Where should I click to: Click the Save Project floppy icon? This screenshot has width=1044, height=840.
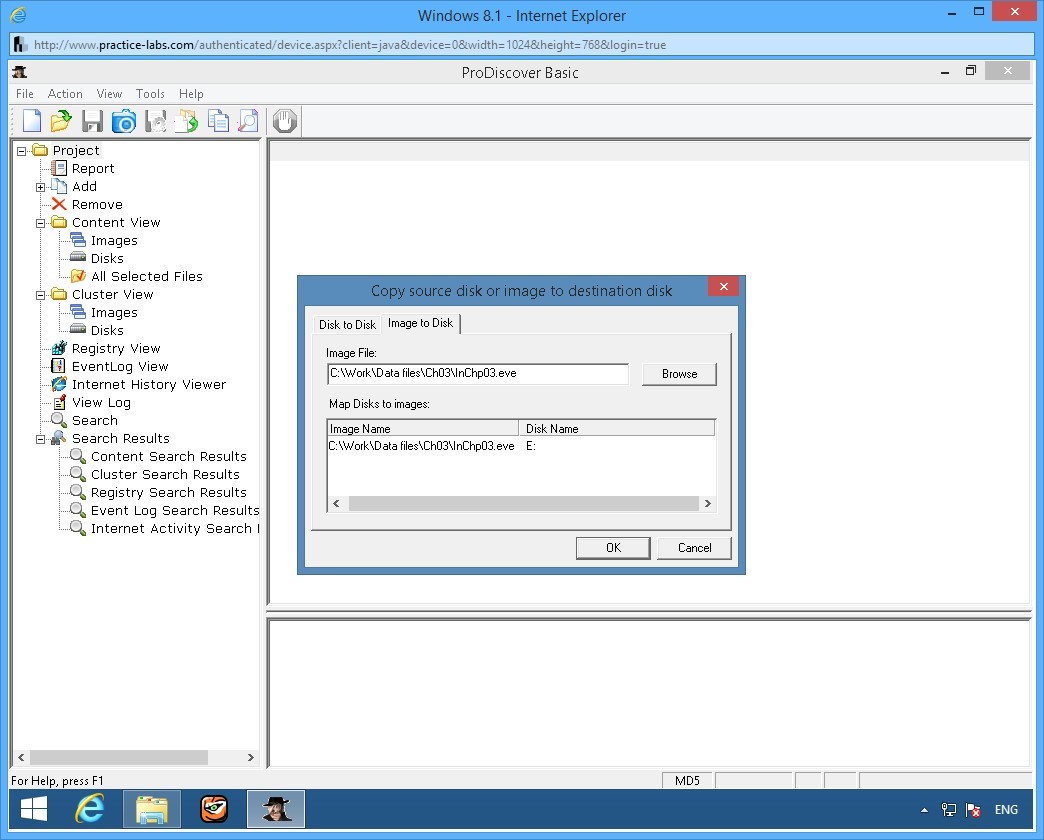(93, 122)
